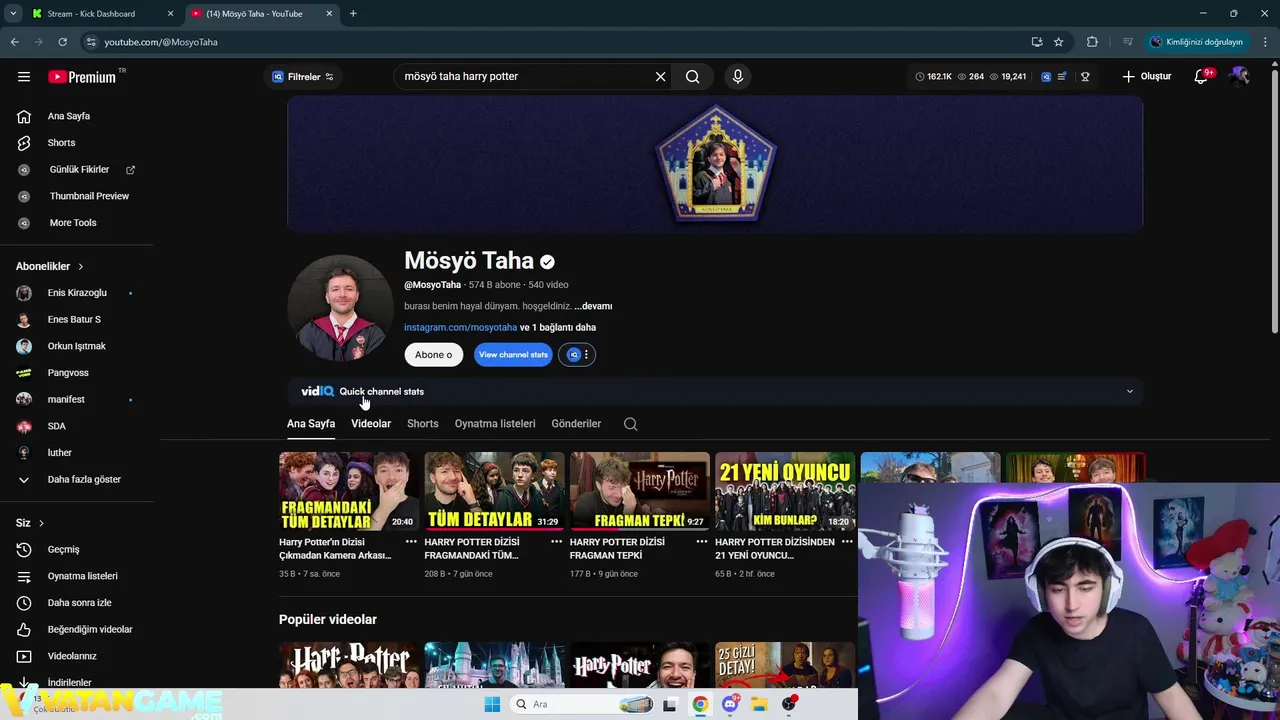Open the Windows Start menu
This screenshot has width=1280, height=720.
pos(492,704)
